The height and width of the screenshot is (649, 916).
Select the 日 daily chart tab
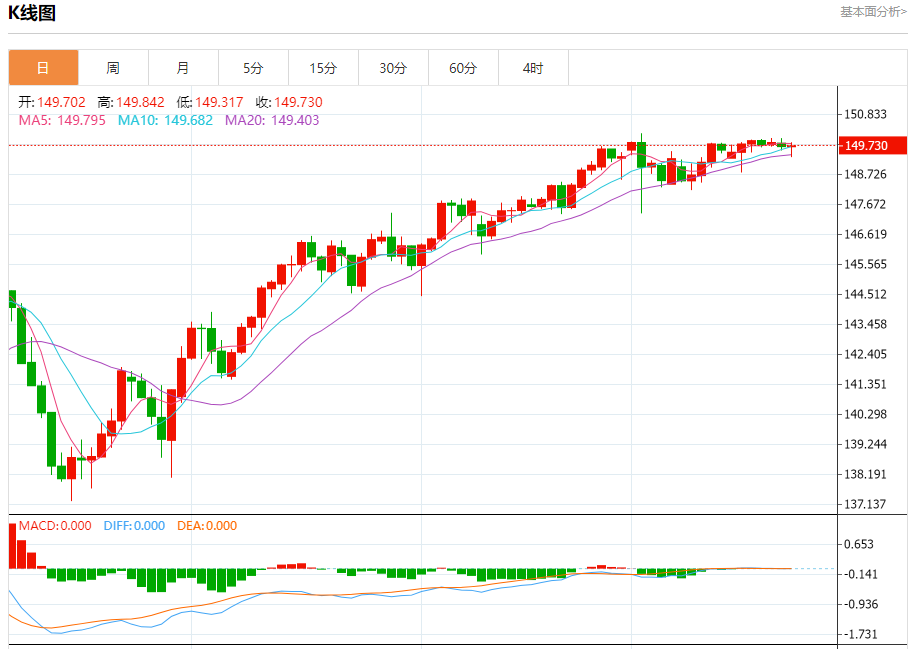43,68
